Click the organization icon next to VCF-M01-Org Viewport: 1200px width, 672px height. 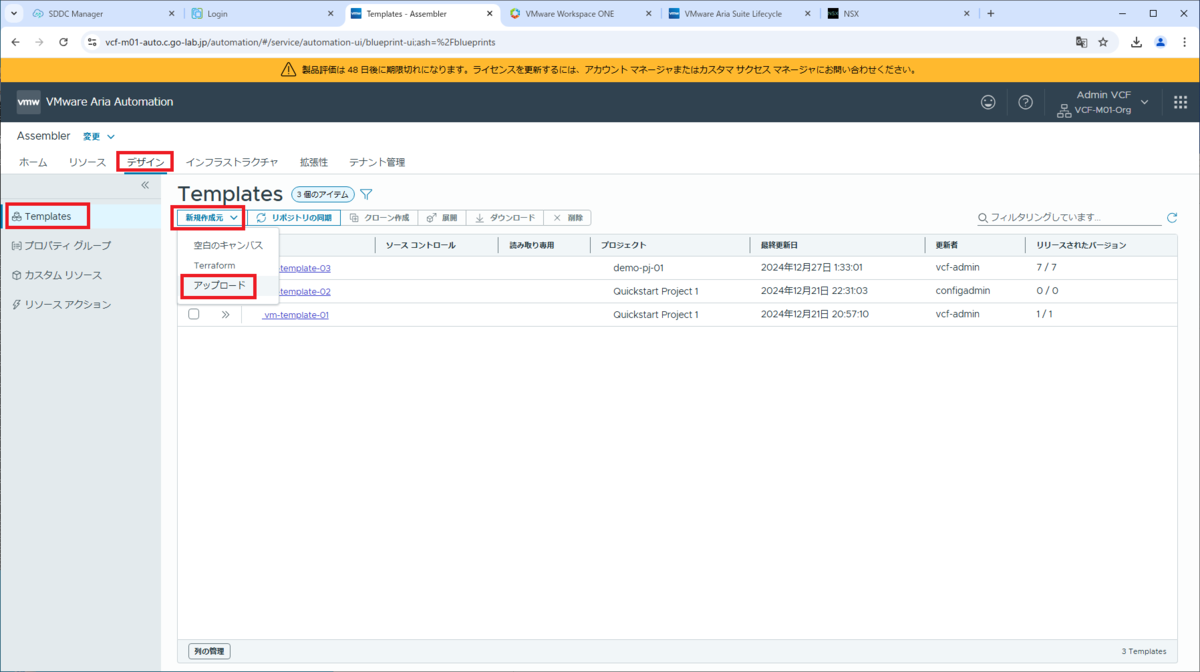1064,110
